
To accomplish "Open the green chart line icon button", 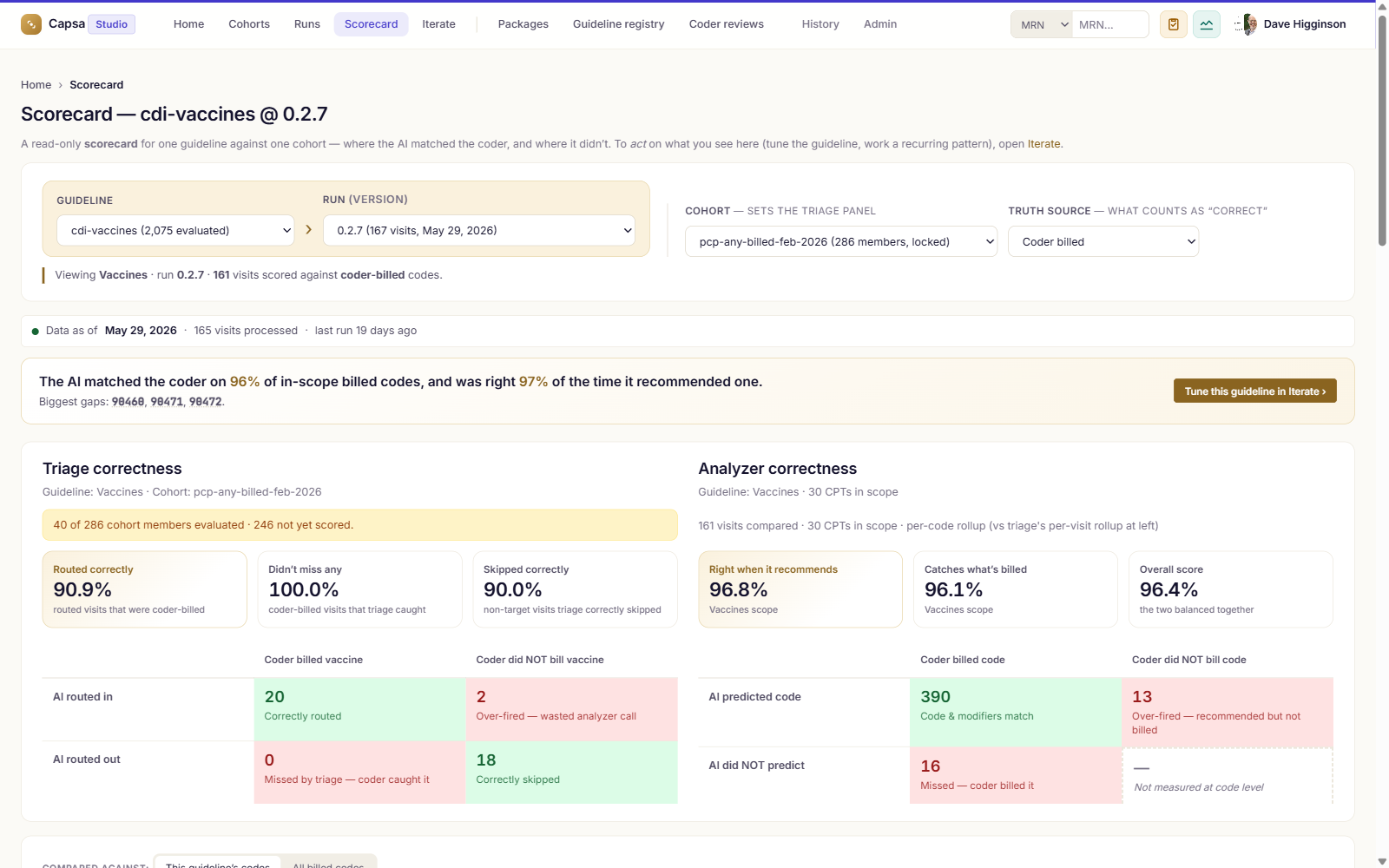I will pyautogui.click(x=1207, y=24).
